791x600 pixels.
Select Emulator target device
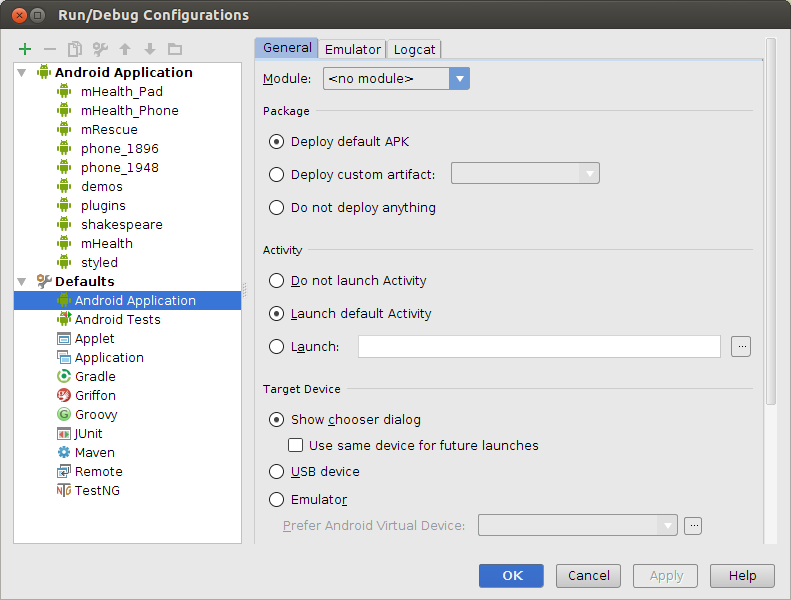(276, 500)
